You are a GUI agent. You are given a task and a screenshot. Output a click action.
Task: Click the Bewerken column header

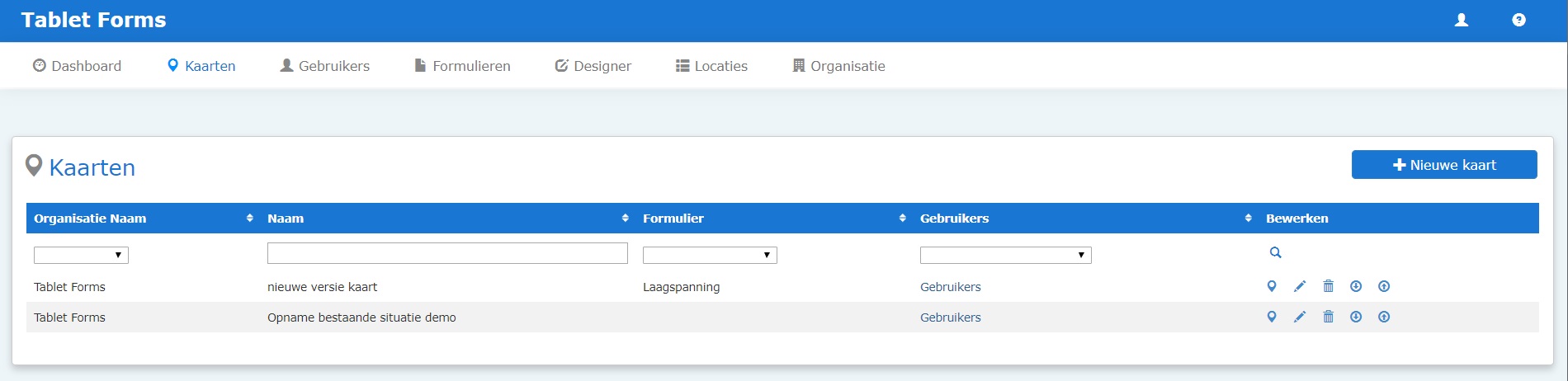click(x=1297, y=219)
